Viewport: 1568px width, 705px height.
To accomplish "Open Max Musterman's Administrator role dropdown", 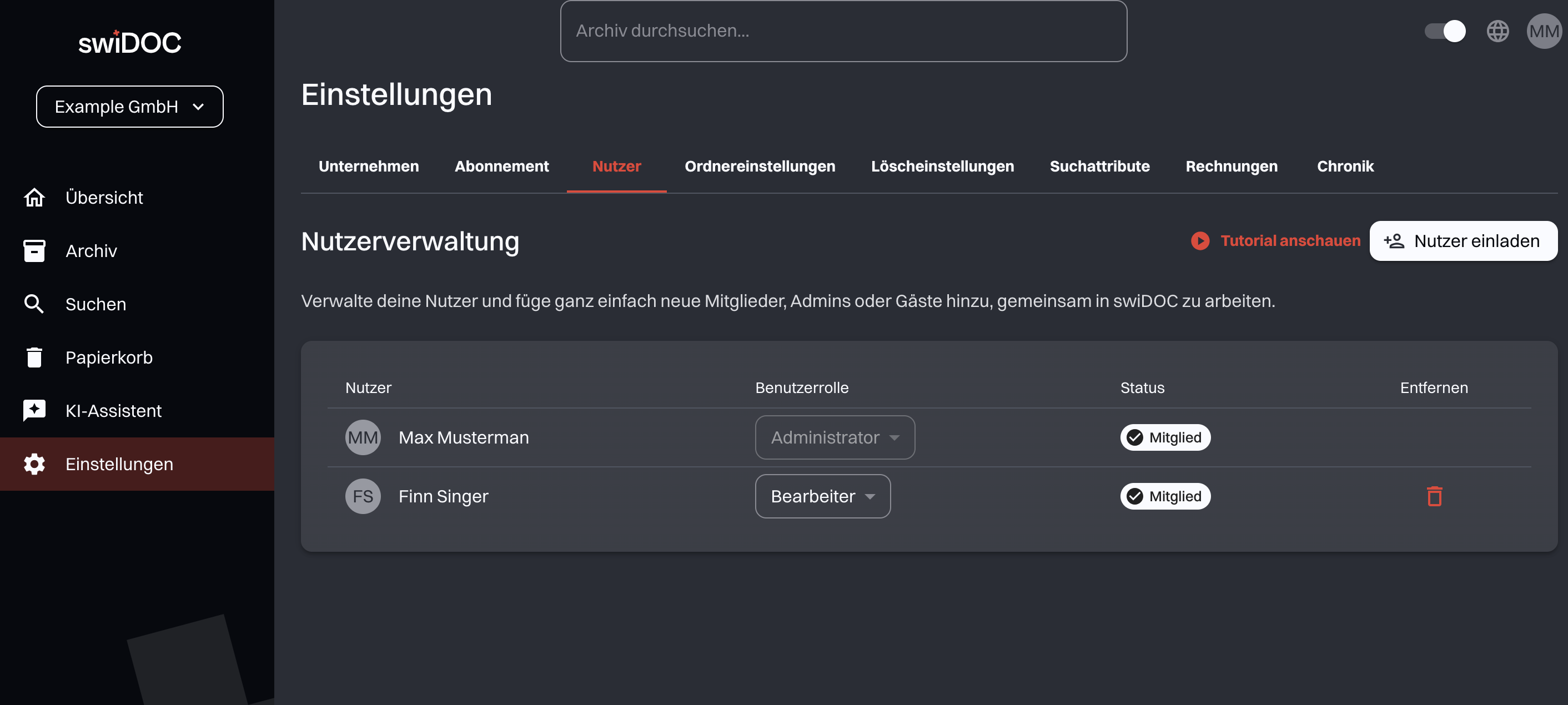I will click(x=835, y=437).
